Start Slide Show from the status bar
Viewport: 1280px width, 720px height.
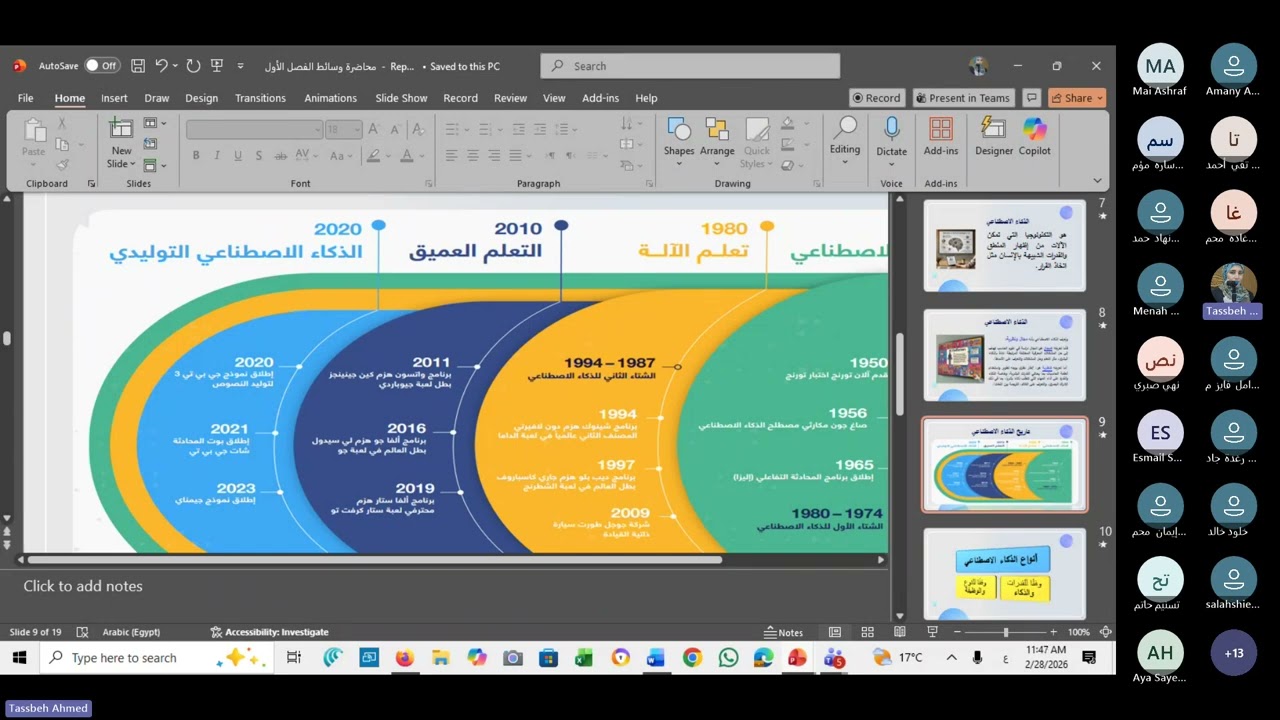coord(932,632)
